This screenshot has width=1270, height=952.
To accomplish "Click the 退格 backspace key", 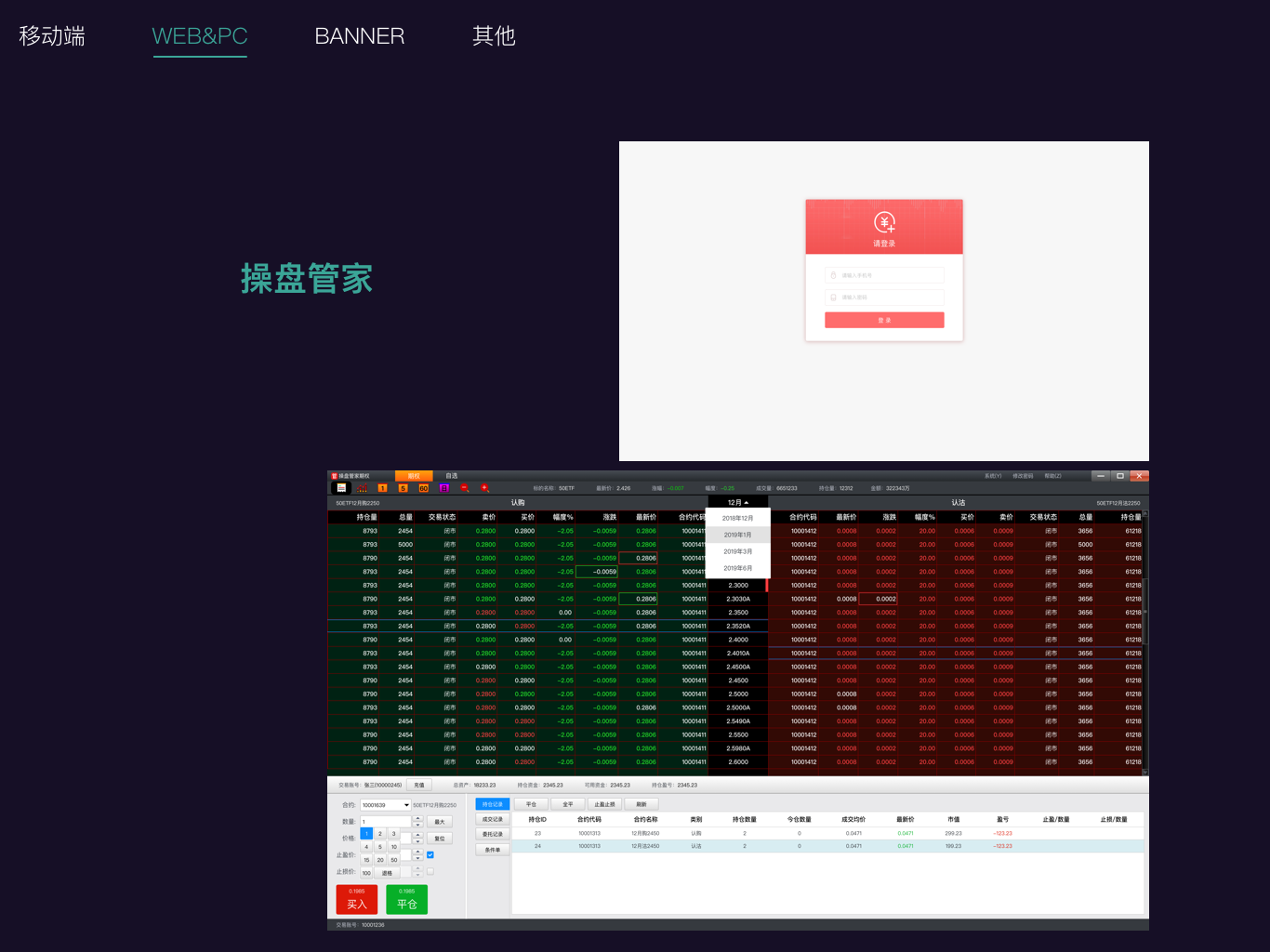I will 388,873.
